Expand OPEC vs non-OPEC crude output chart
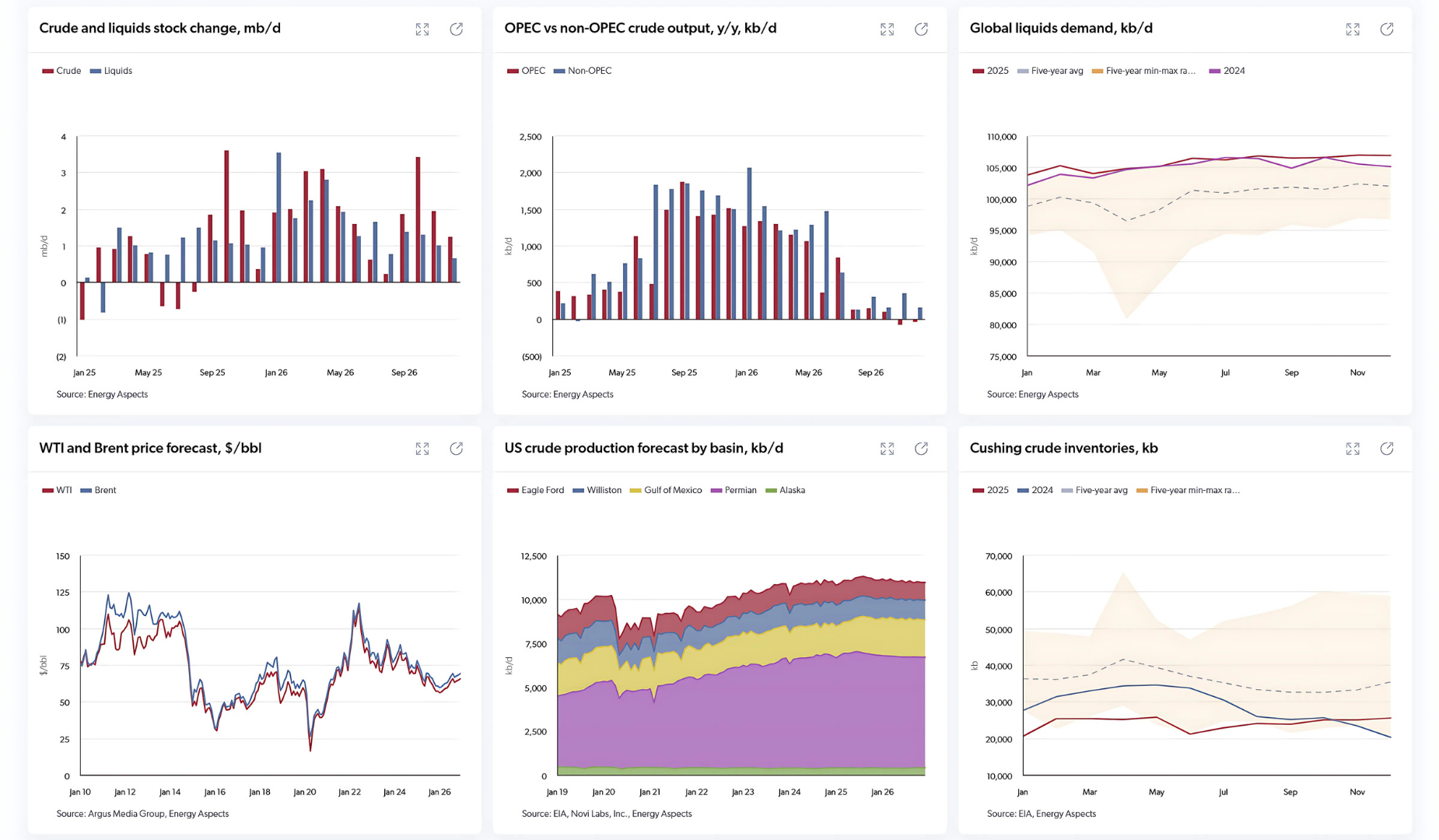This screenshot has width=1439, height=840. point(887,30)
